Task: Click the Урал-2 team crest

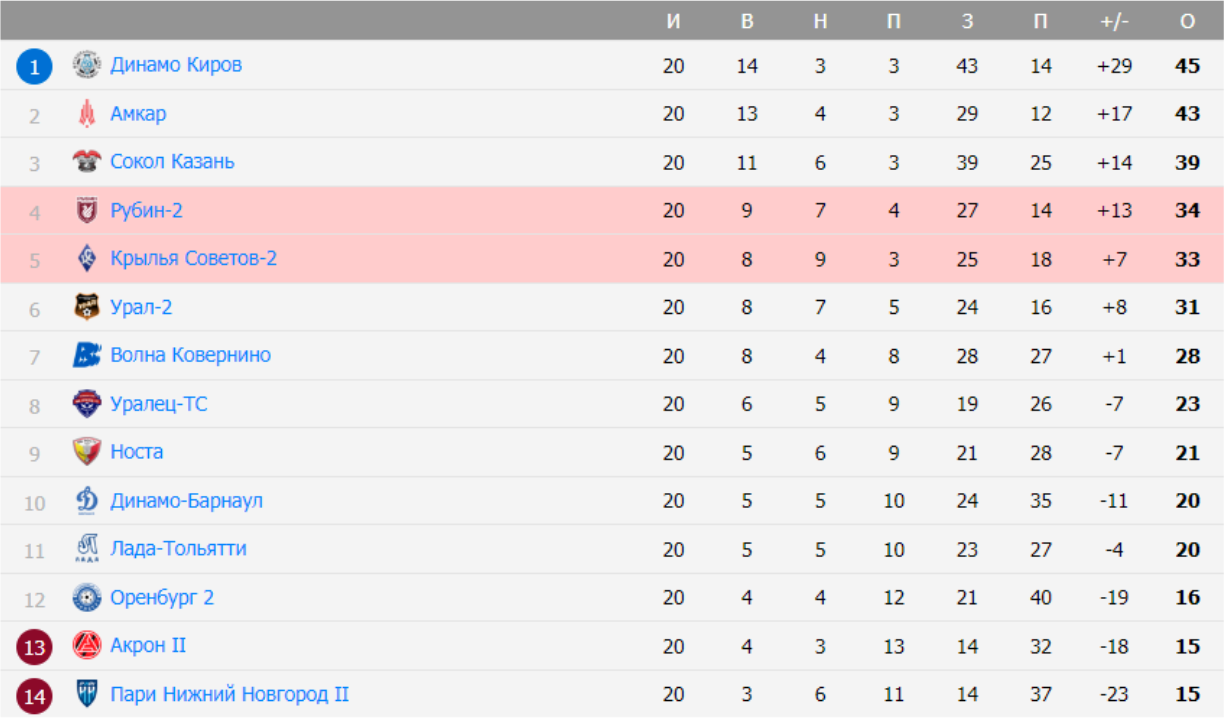Action: [x=87, y=307]
